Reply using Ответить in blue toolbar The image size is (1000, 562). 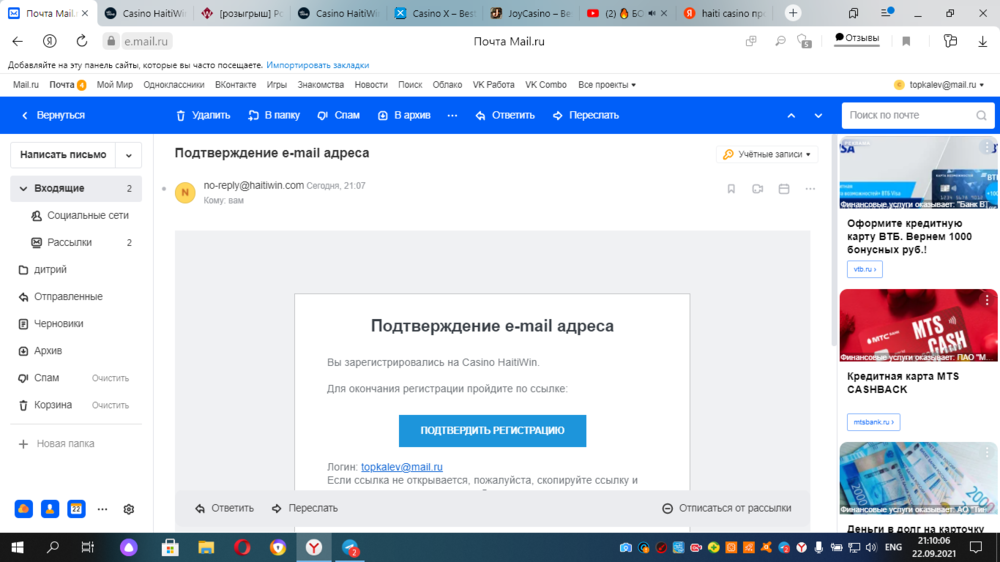(505, 115)
